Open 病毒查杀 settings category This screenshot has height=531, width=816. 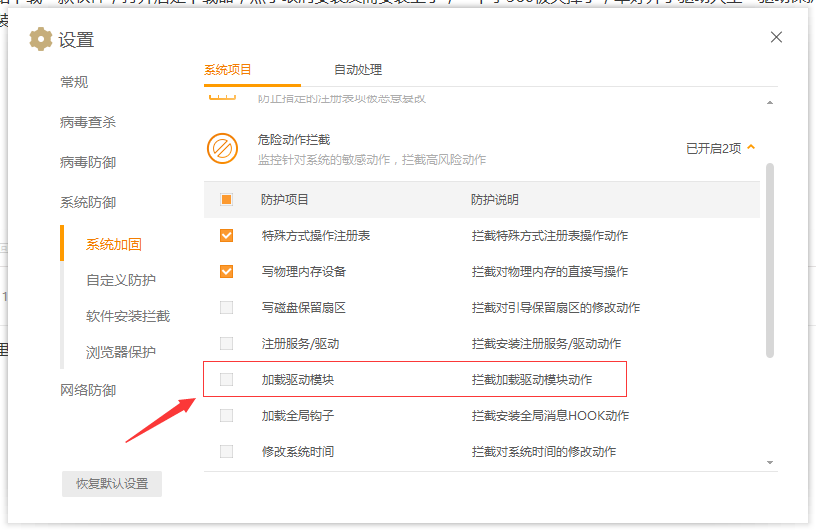tap(88, 122)
